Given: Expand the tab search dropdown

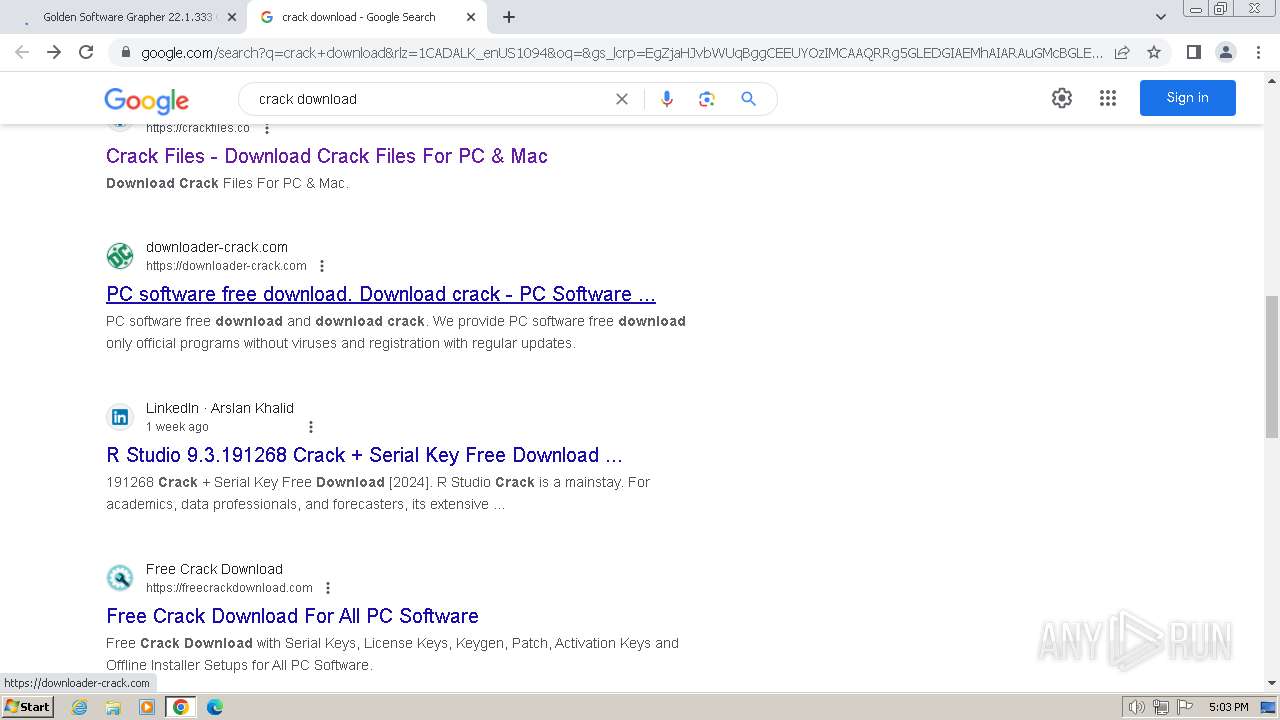Looking at the screenshot, I should [1161, 17].
